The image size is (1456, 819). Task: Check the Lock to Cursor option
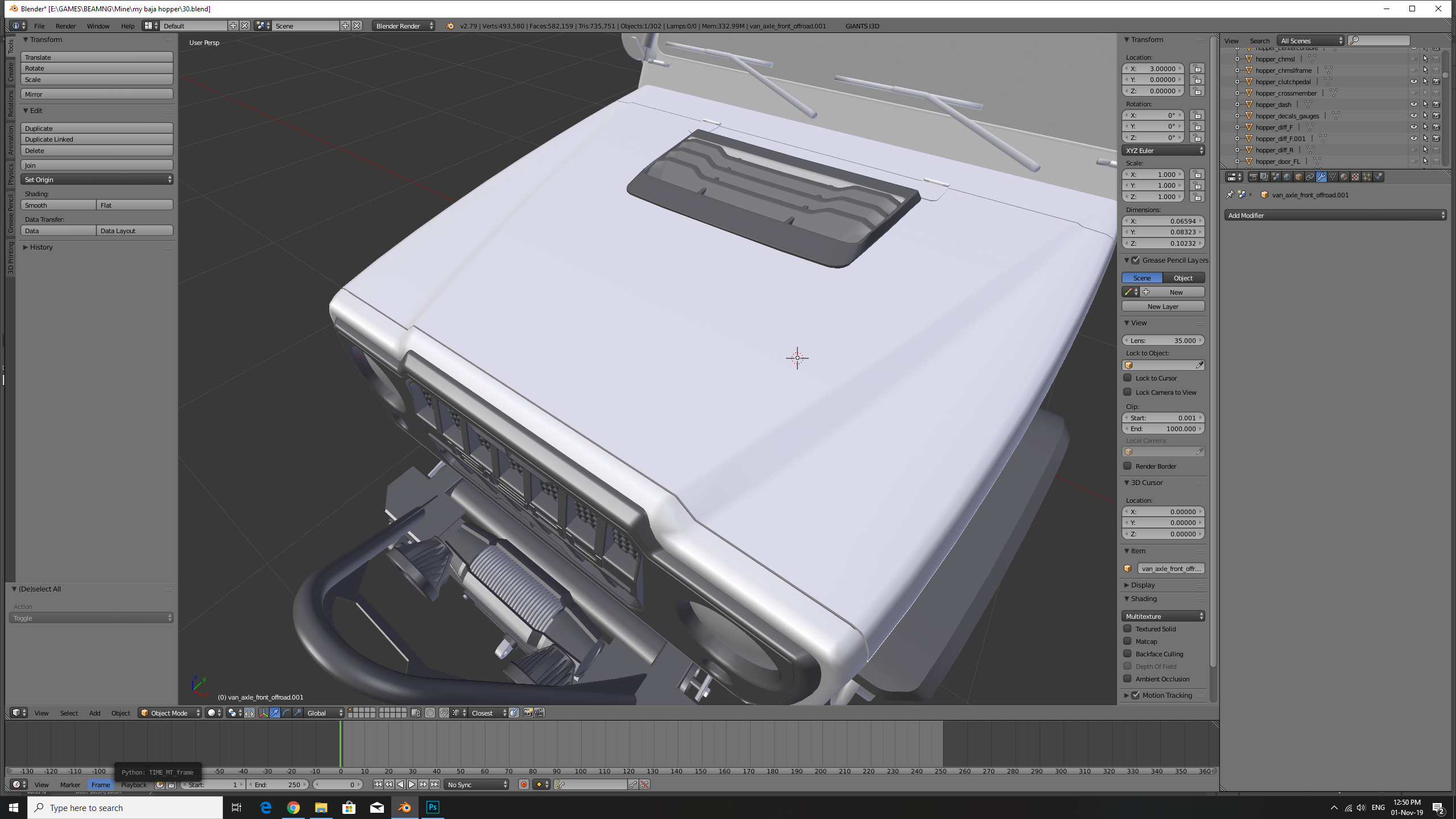[1127, 378]
